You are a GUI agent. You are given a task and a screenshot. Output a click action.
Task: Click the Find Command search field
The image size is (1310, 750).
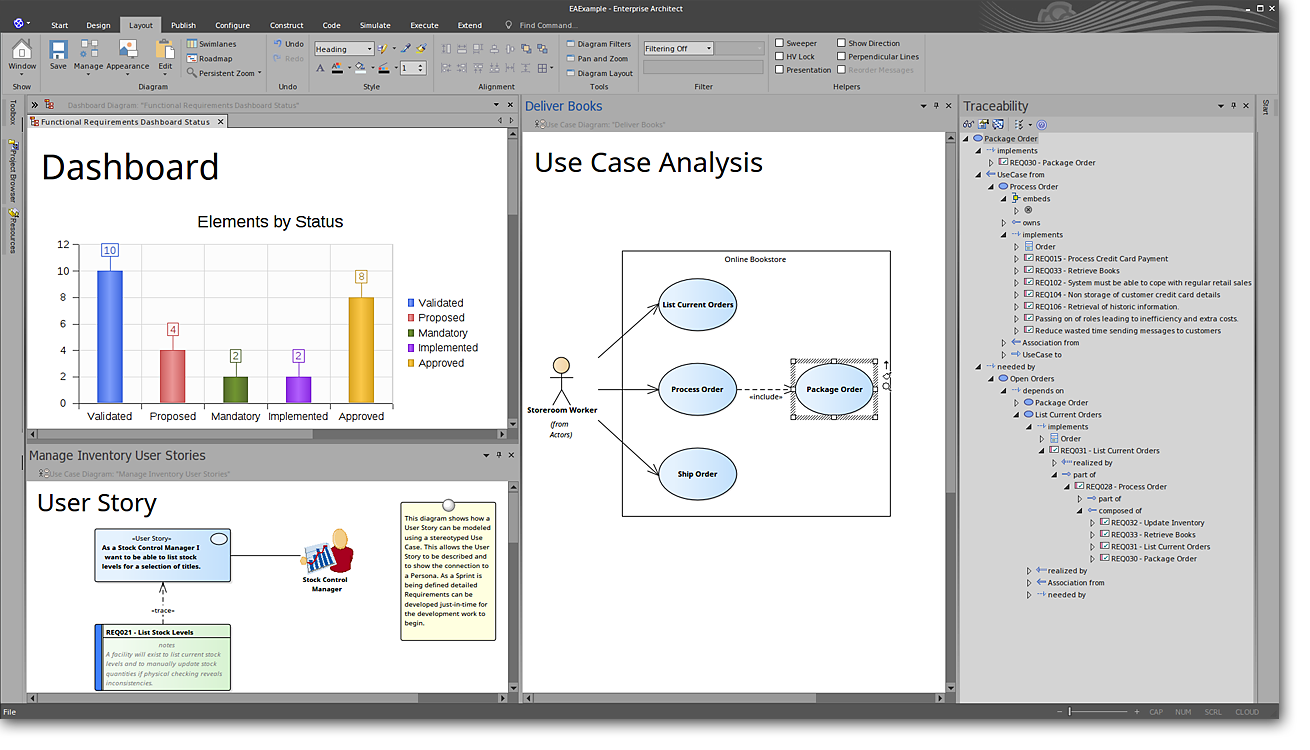pyautogui.click(x=548, y=25)
